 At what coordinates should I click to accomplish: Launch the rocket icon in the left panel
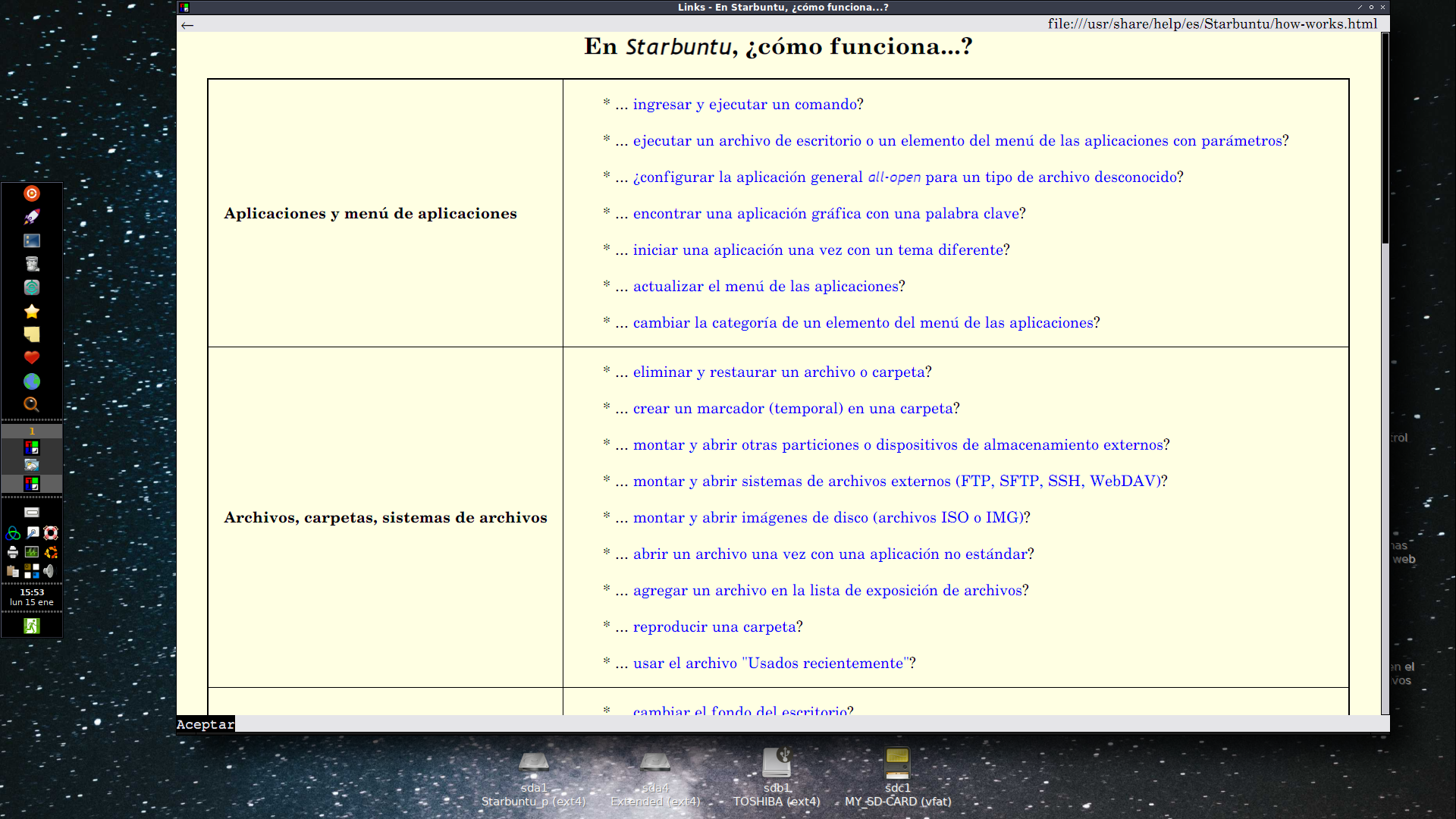[32, 217]
